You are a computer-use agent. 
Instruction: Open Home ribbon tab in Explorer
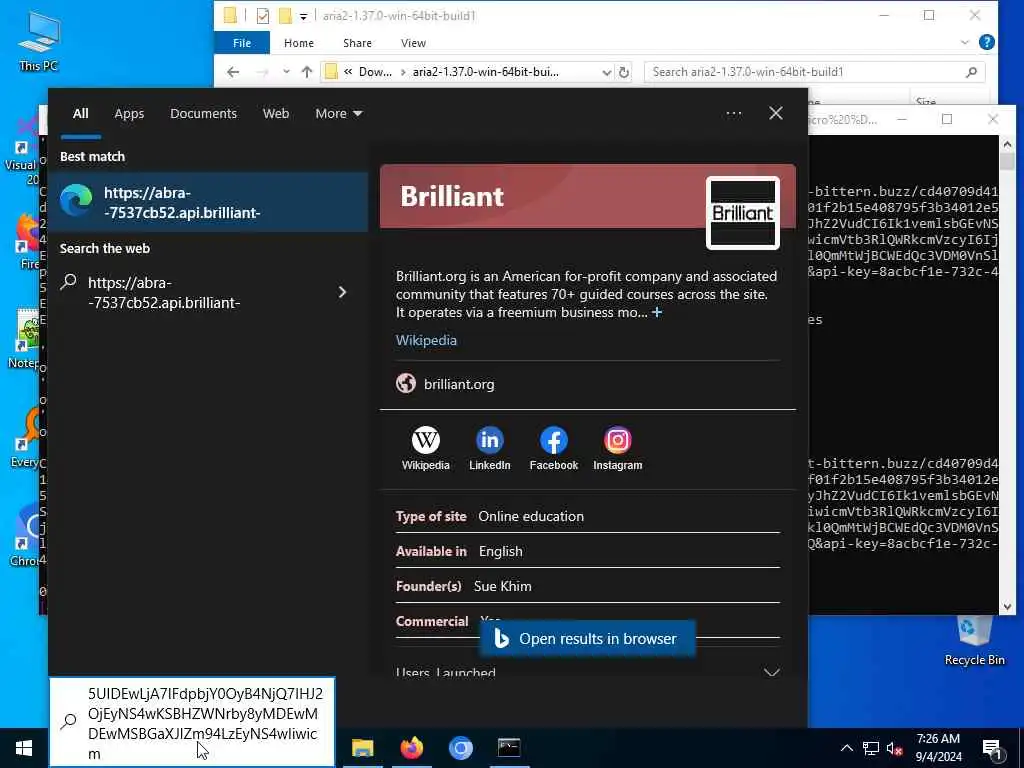[x=298, y=43]
